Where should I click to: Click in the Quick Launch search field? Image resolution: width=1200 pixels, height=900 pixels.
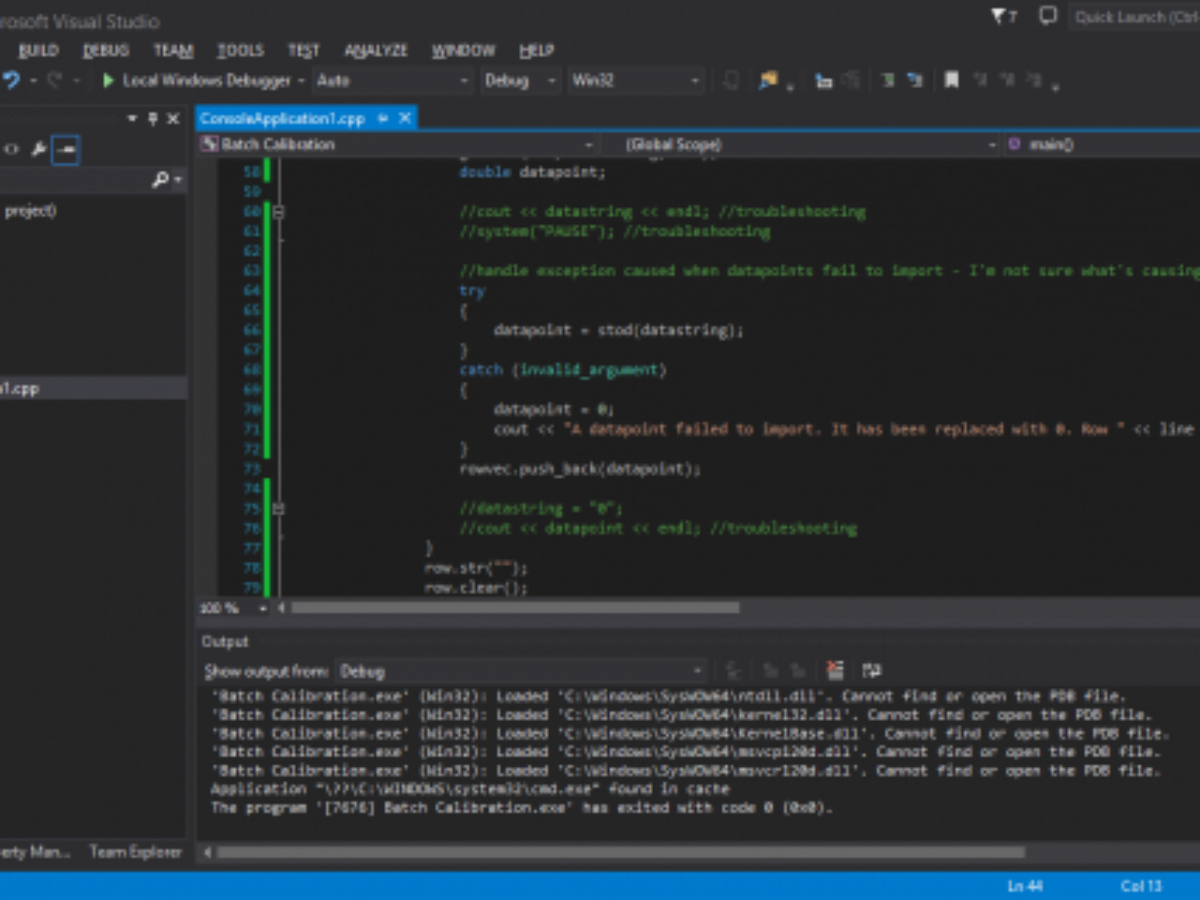click(x=1134, y=17)
